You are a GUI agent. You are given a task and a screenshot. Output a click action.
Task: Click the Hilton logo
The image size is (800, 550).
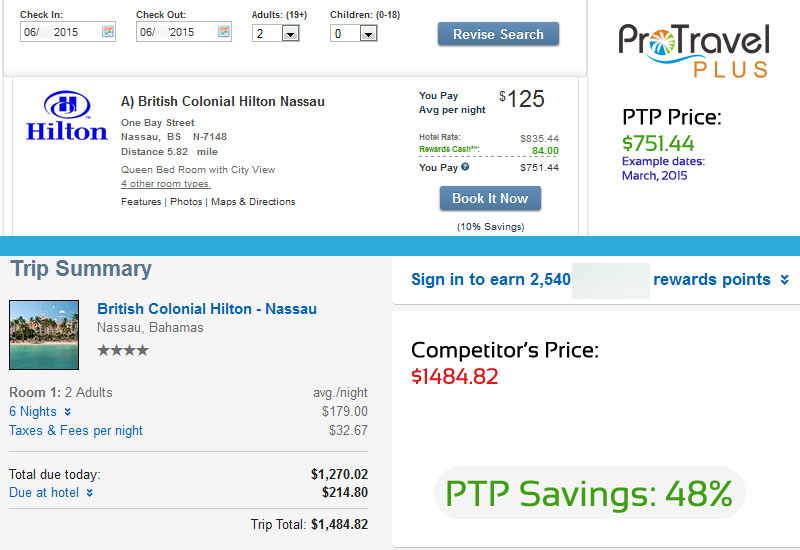click(x=67, y=116)
